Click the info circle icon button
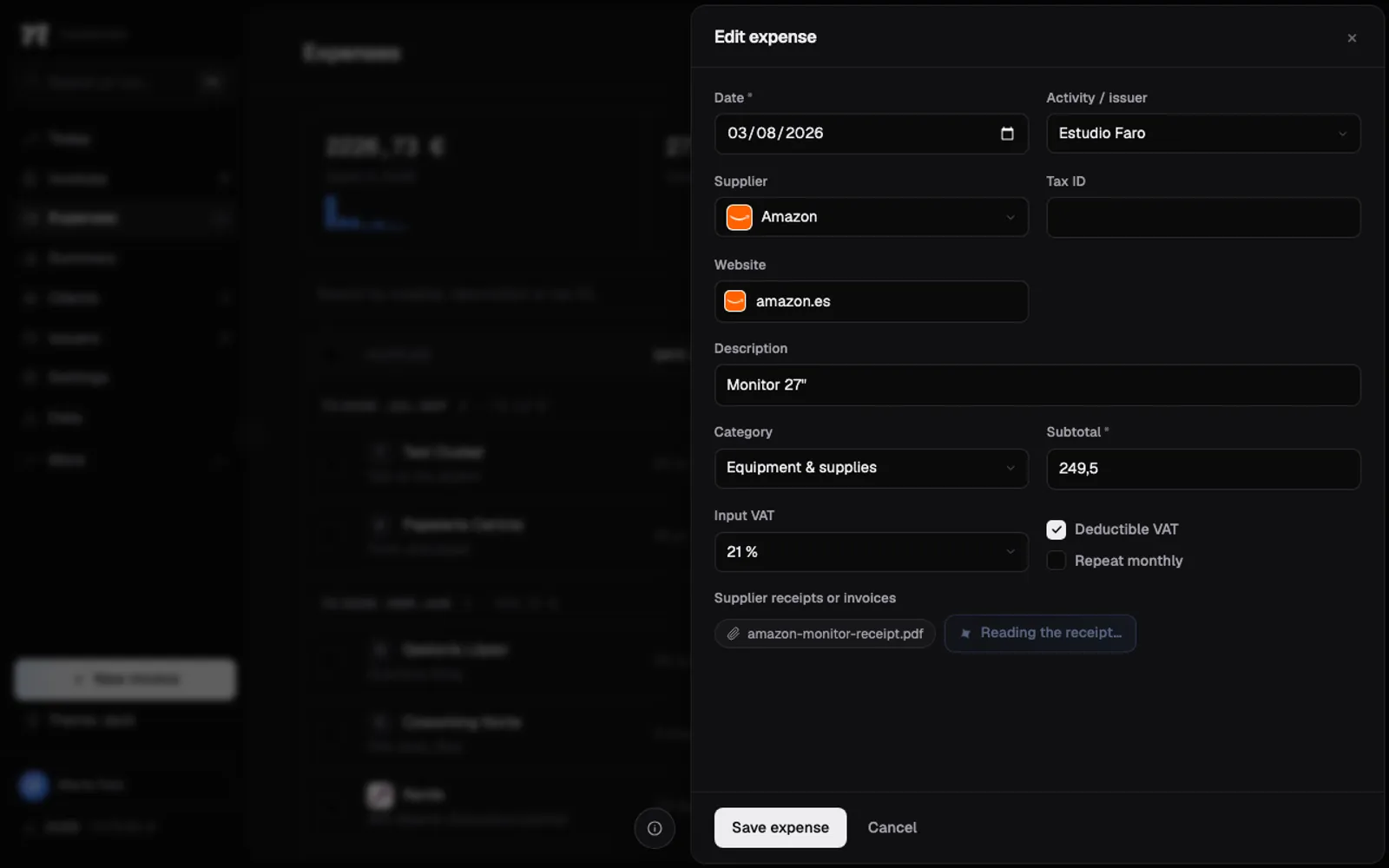 [x=655, y=828]
